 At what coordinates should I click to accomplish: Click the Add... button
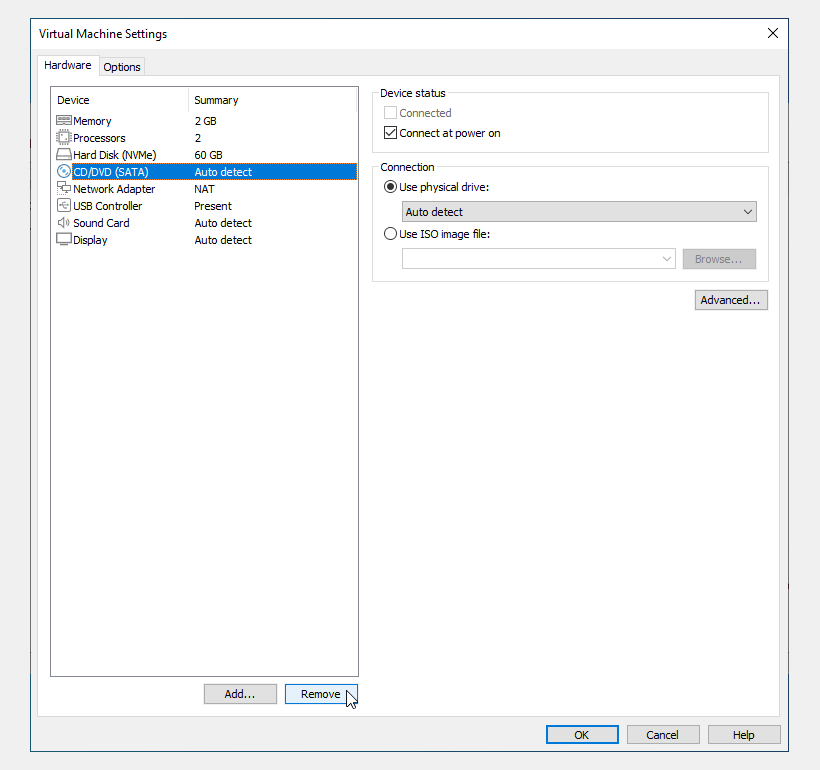click(x=240, y=694)
